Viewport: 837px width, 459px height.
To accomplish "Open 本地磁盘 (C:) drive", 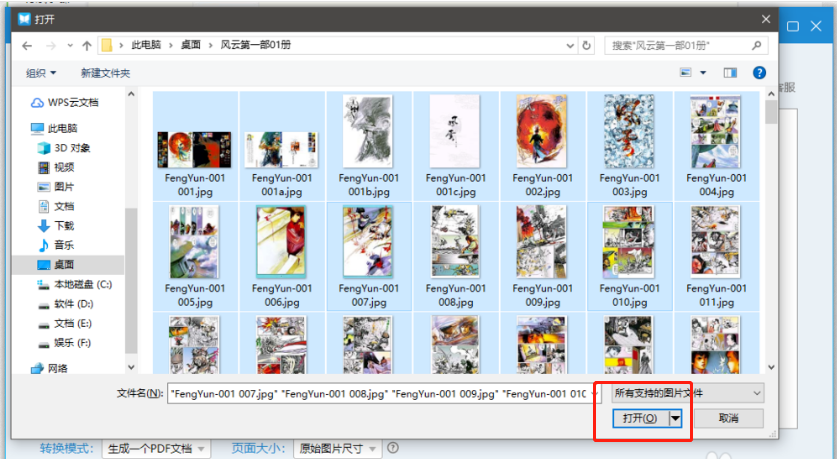I will 75,284.
